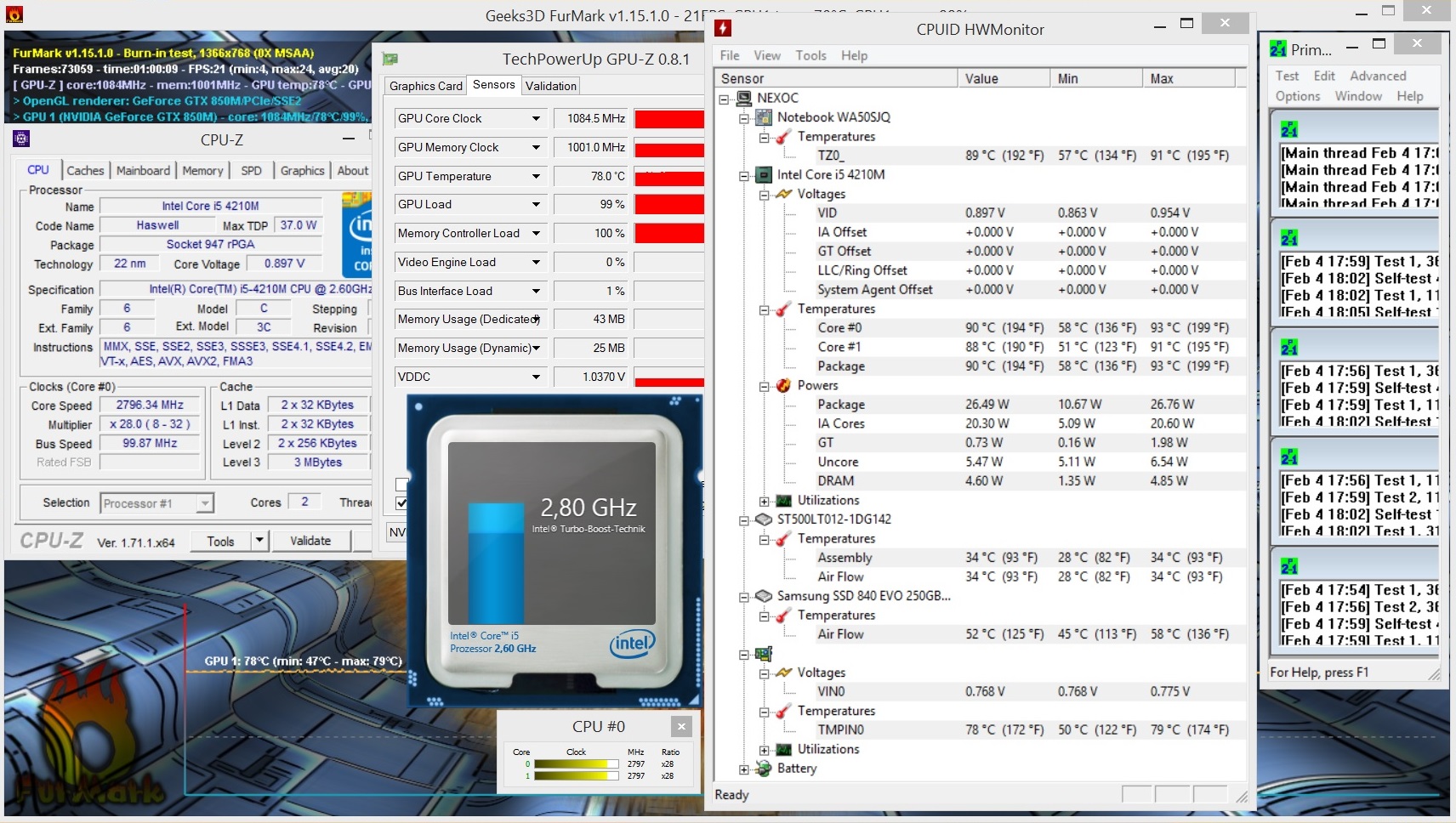Image resolution: width=1456 pixels, height=823 pixels.
Task: Click the FurMark title bar app icon
Action: [14, 14]
